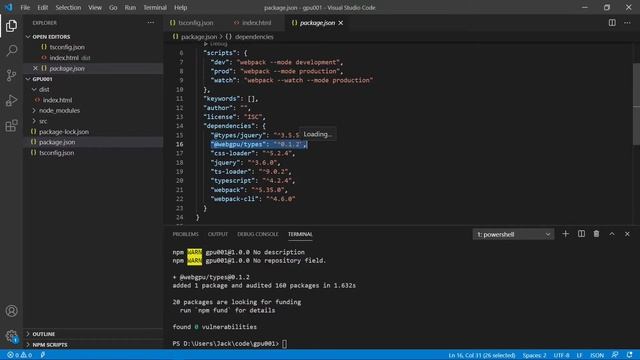Screen dimensions: 640x360
Task: Open Source Control view
Action: point(11,76)
